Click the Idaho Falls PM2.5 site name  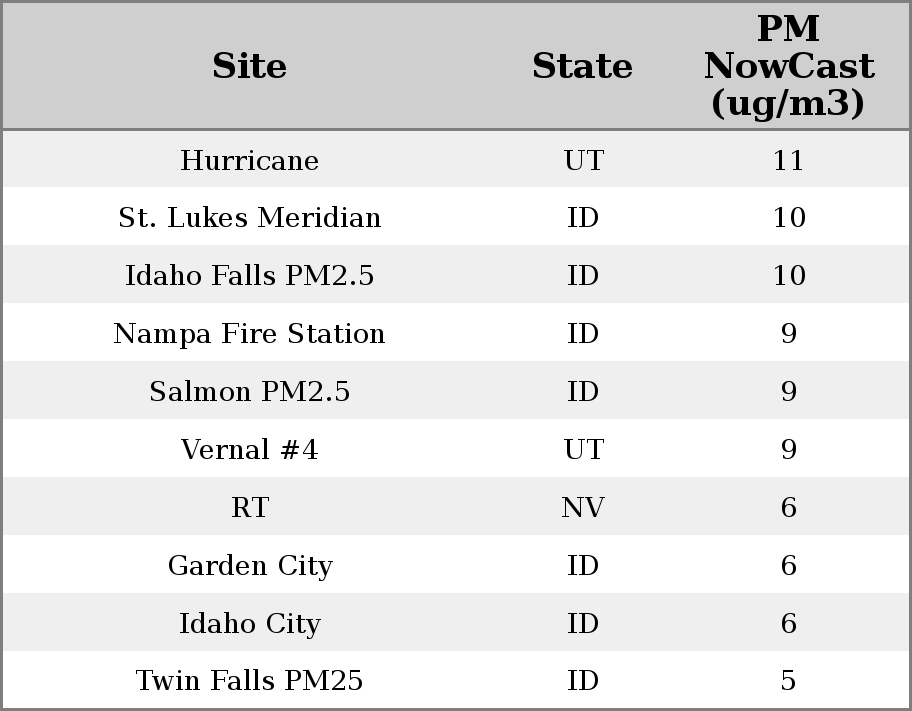(x=250, y=276)
